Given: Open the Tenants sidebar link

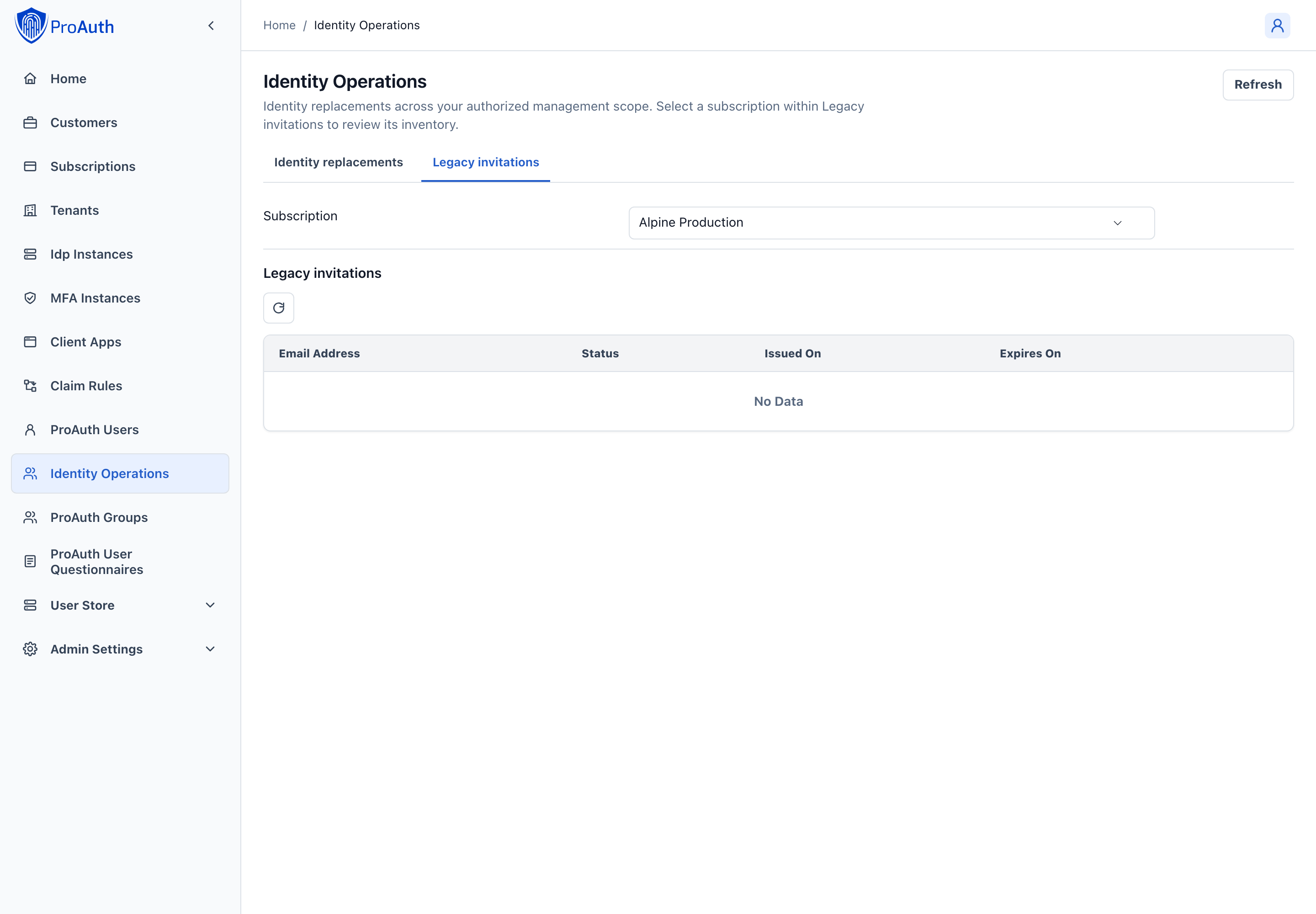Looking at the screenshot, I should pyautogui.click(x=120, y=210).
